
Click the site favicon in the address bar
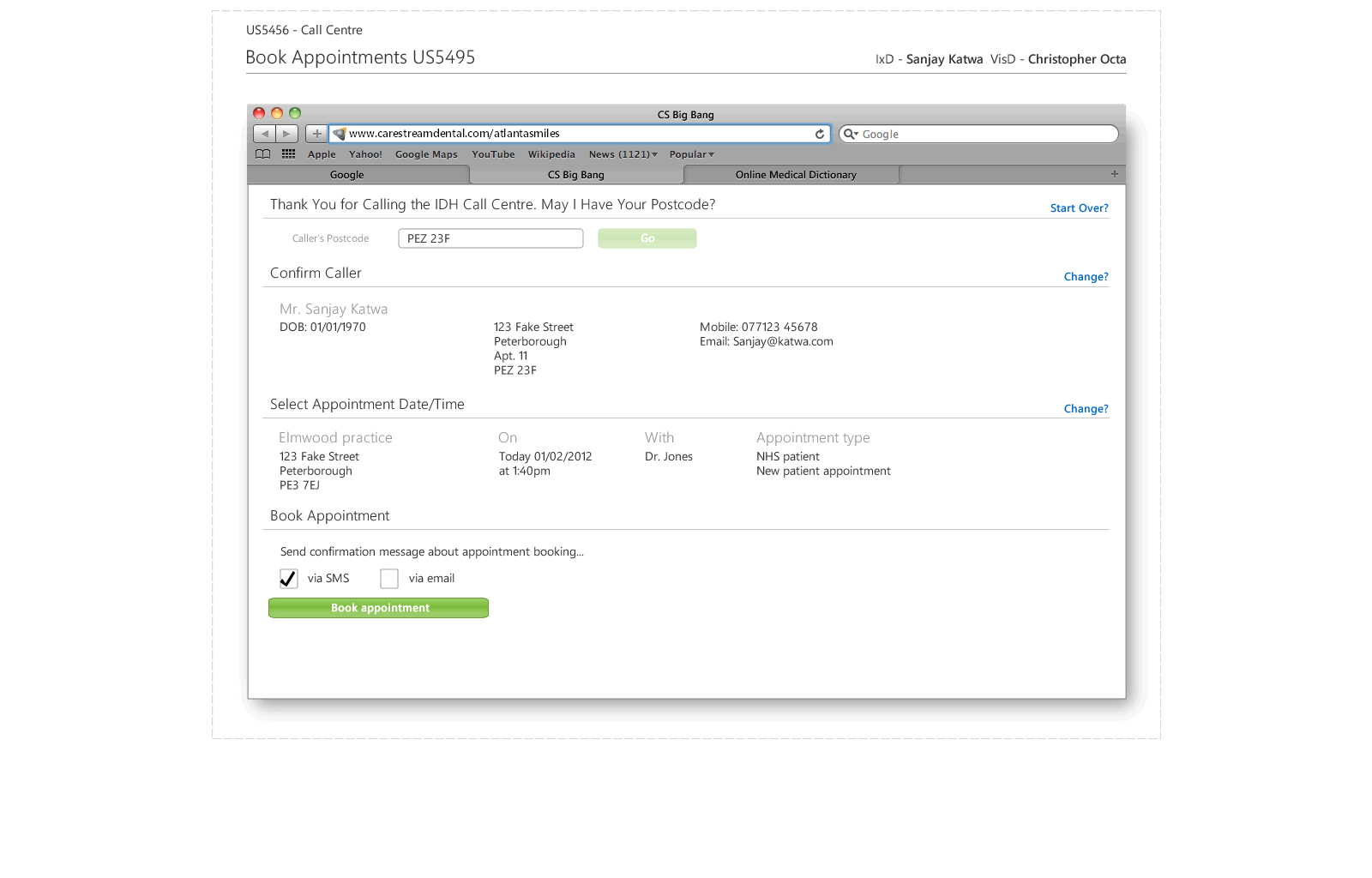[x=340, y=134]
